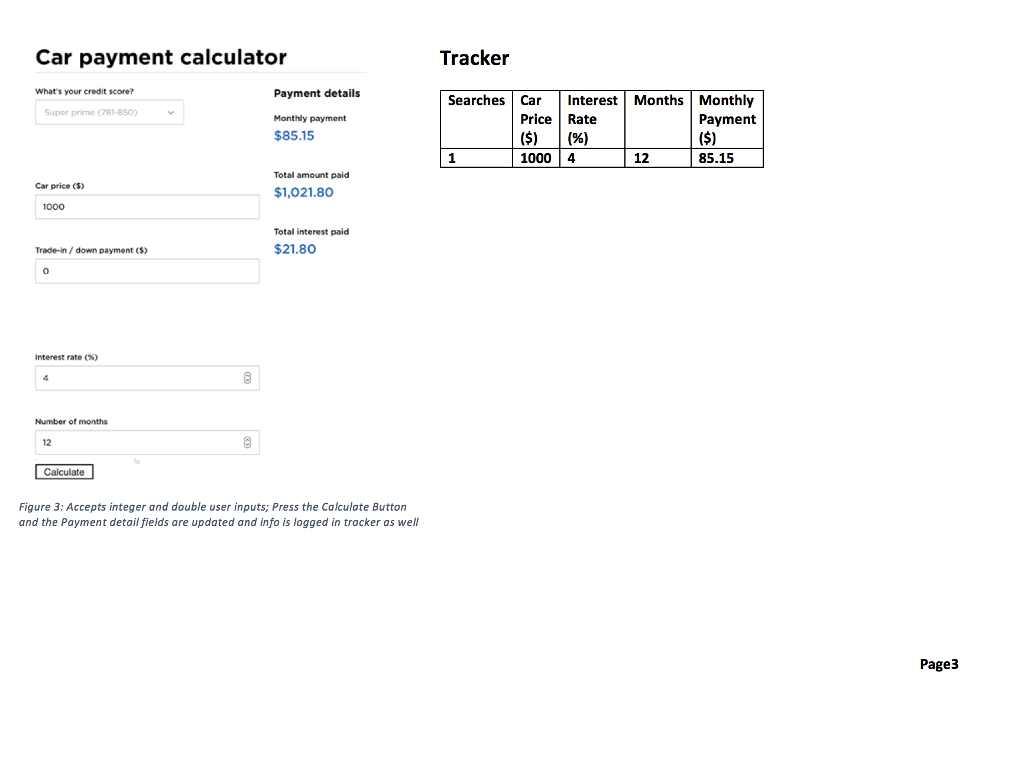The width and height of the screenshot is (1024, 760).
Task: Select the Number of months field
Action: coord(140,442)
